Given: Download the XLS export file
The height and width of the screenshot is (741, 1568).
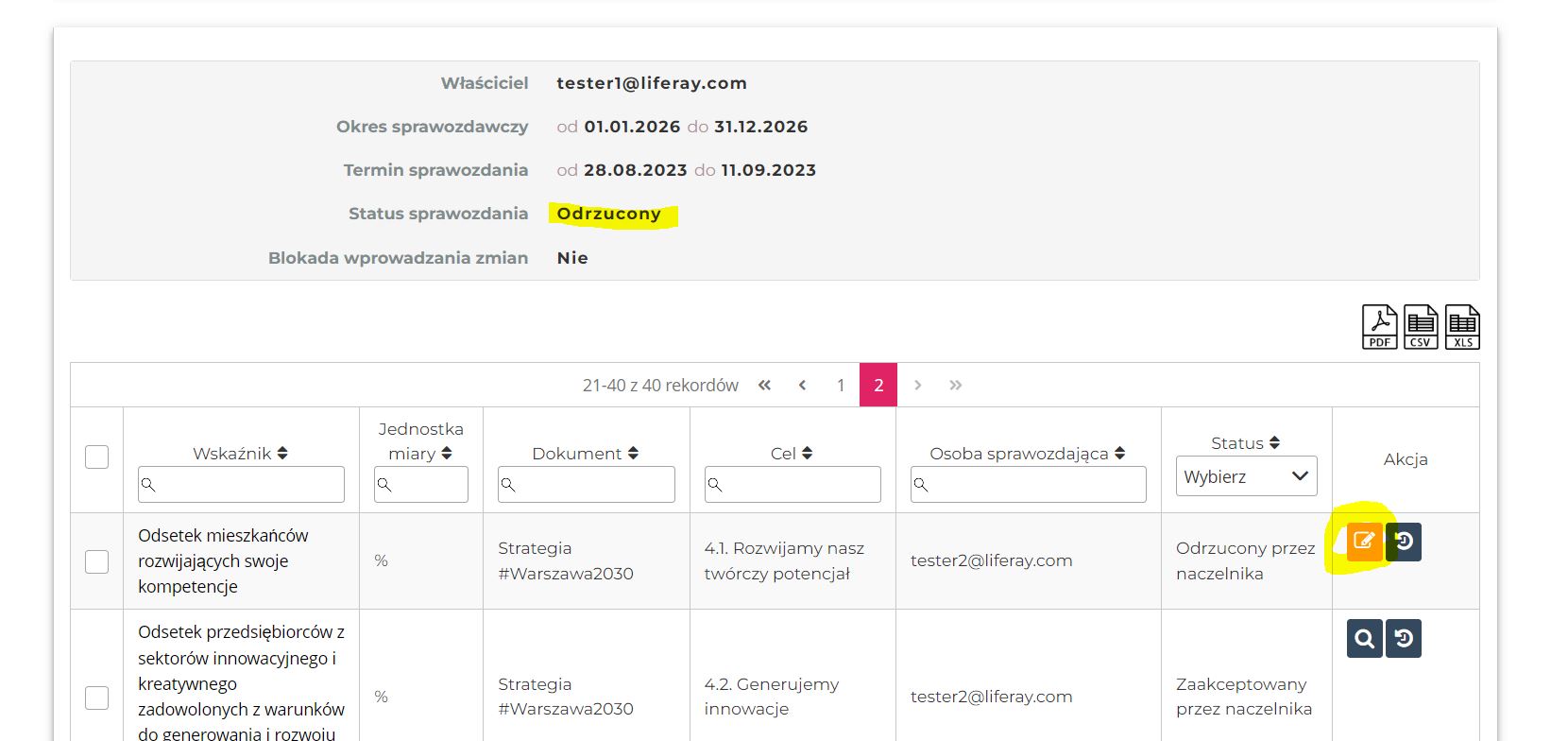Looking at the screenshot, I should (1462, 327).
